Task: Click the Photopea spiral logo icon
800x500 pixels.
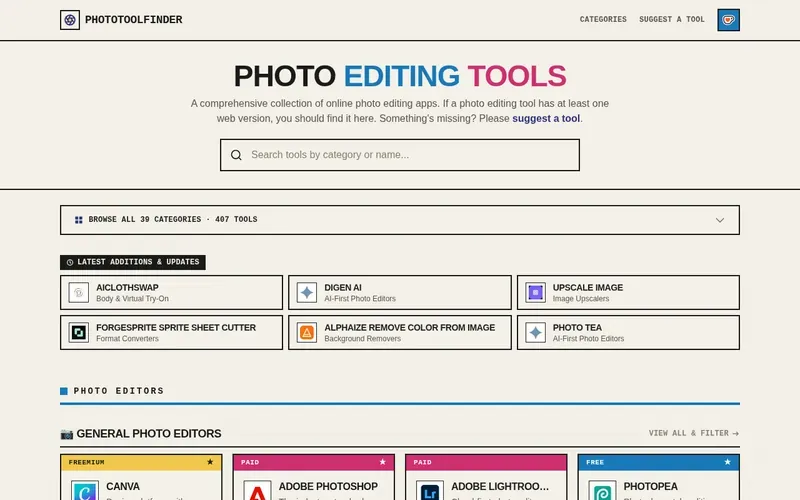Action: pos(602,491)
